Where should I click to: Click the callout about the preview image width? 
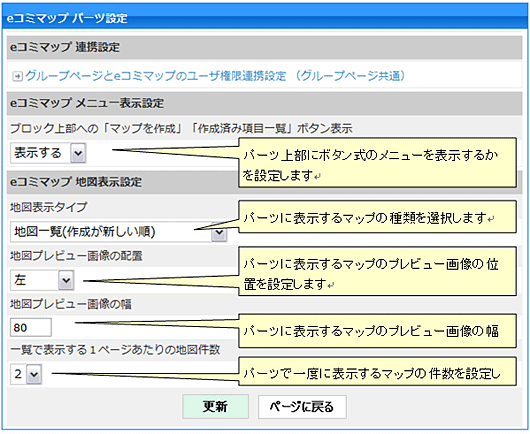(x=378, y=331)
